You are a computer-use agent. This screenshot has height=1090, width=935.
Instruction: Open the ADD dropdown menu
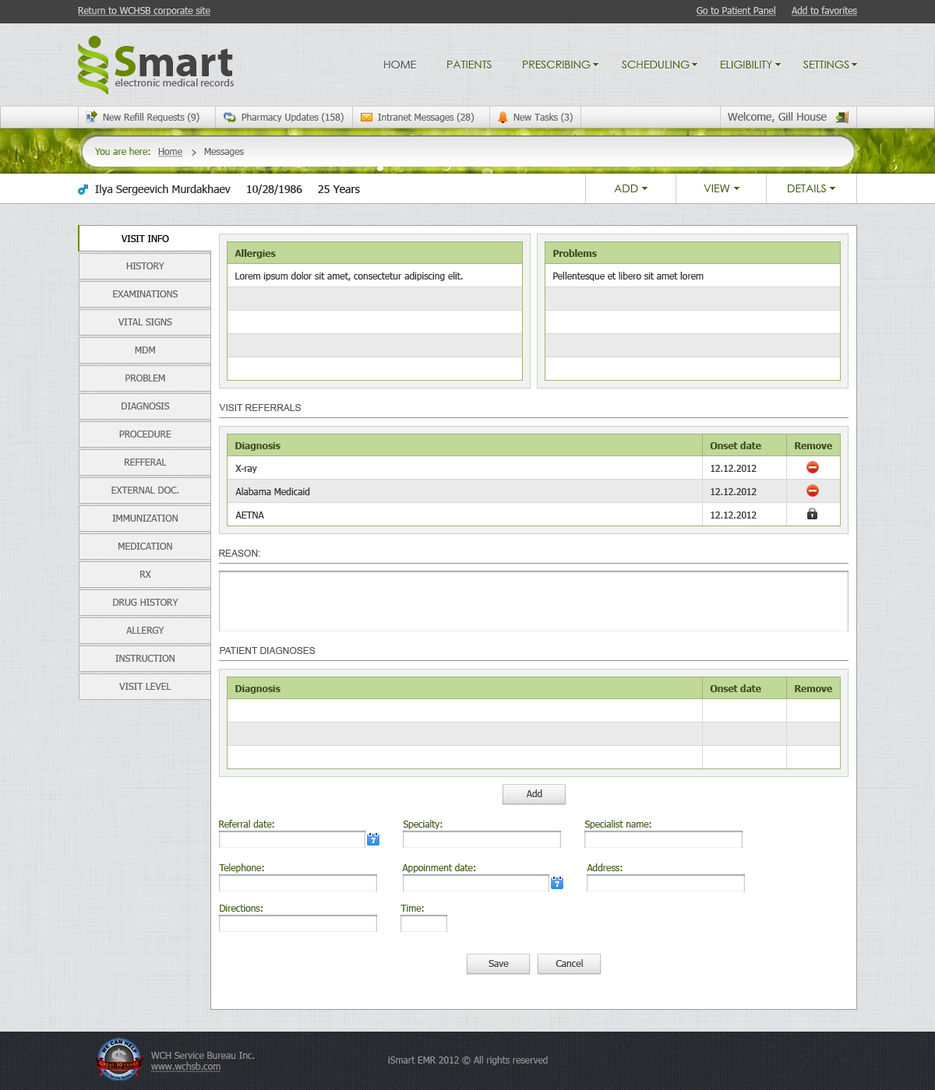click(630, 188)
